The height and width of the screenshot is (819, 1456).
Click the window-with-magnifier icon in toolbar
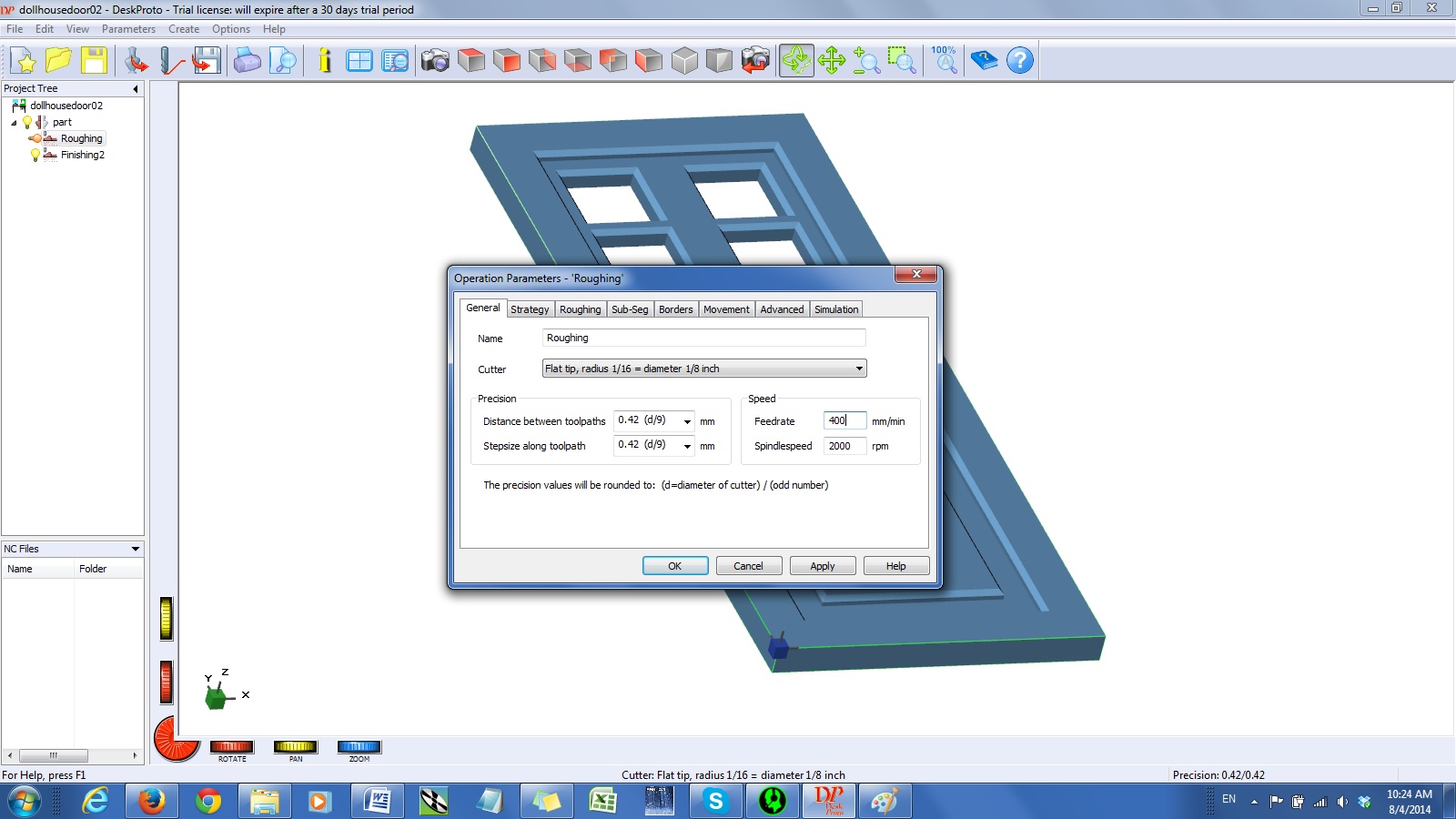(x=395, y=61)
